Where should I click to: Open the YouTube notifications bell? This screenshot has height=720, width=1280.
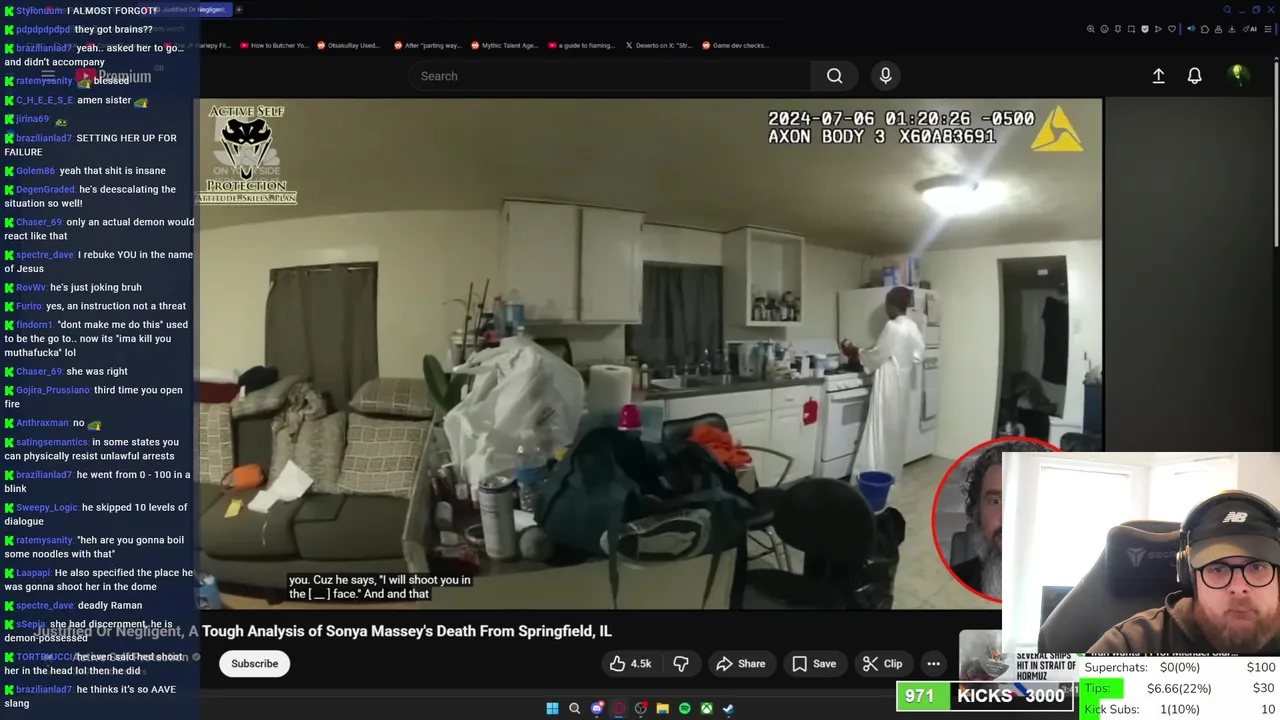coord(1194,76)
